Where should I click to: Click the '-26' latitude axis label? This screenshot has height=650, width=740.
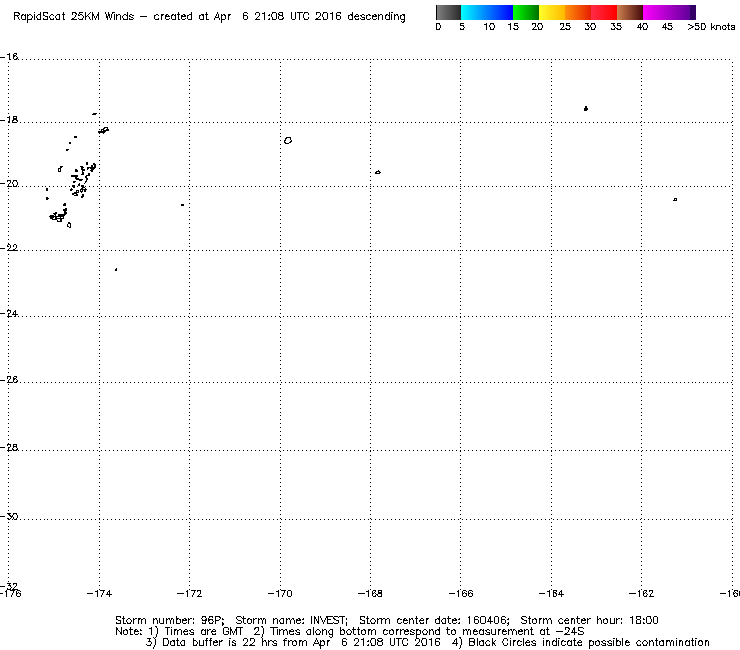coord(9,380)
